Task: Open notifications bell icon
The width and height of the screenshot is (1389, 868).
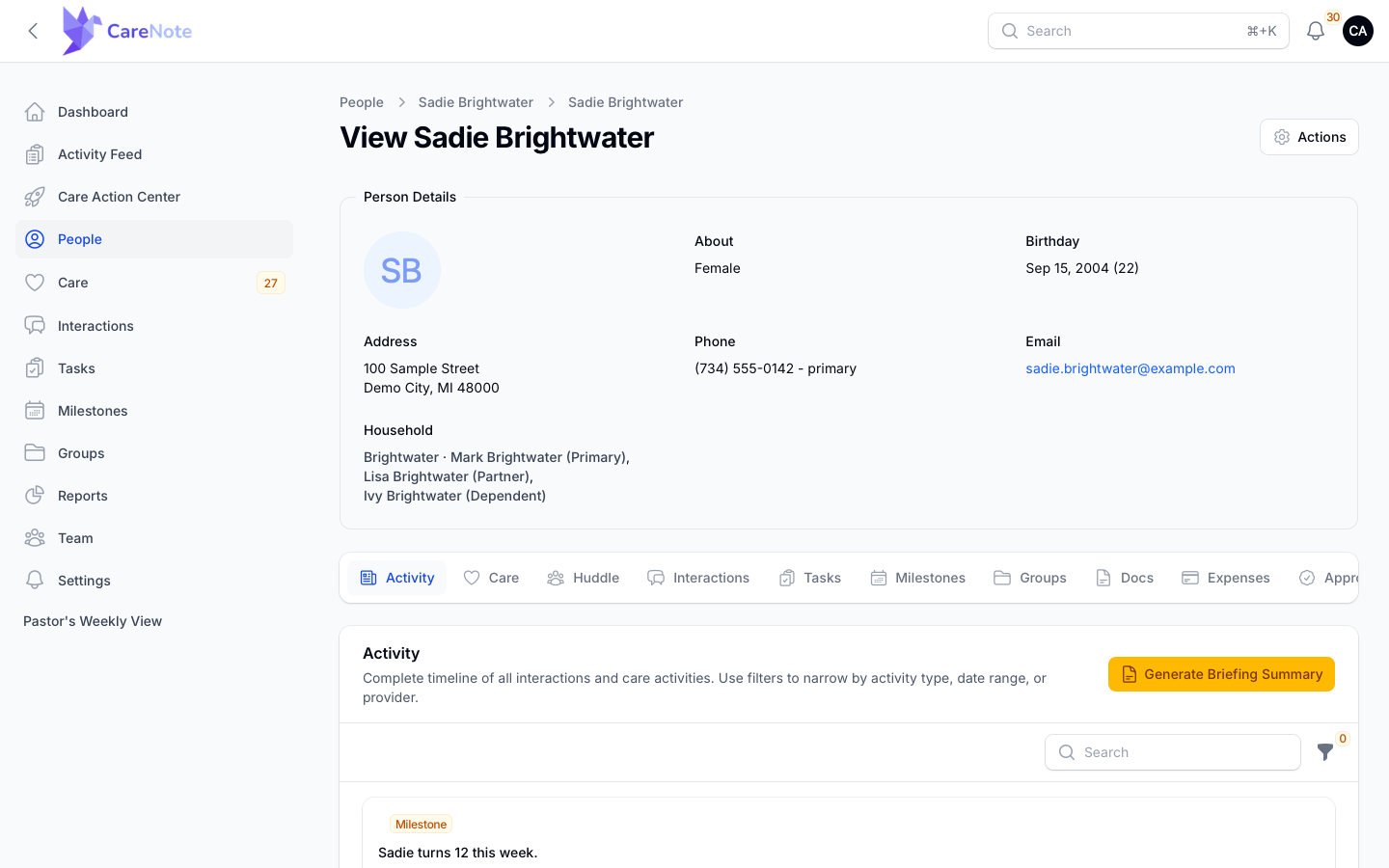Action: [x=1316, y=31]
